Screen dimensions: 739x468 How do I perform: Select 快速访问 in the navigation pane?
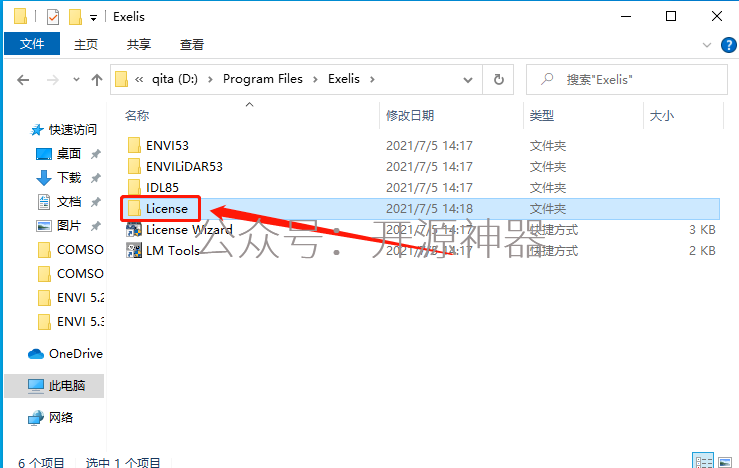pyautogui.click(x=73, y=130)
